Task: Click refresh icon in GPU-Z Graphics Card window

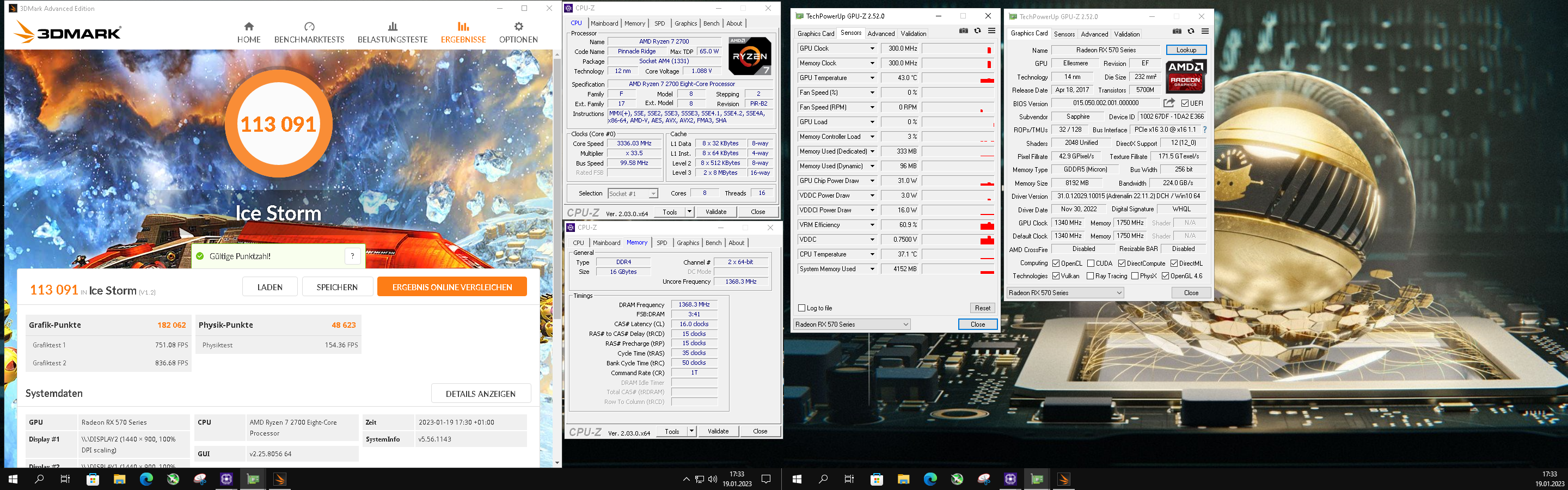Action: [1191, 32]
